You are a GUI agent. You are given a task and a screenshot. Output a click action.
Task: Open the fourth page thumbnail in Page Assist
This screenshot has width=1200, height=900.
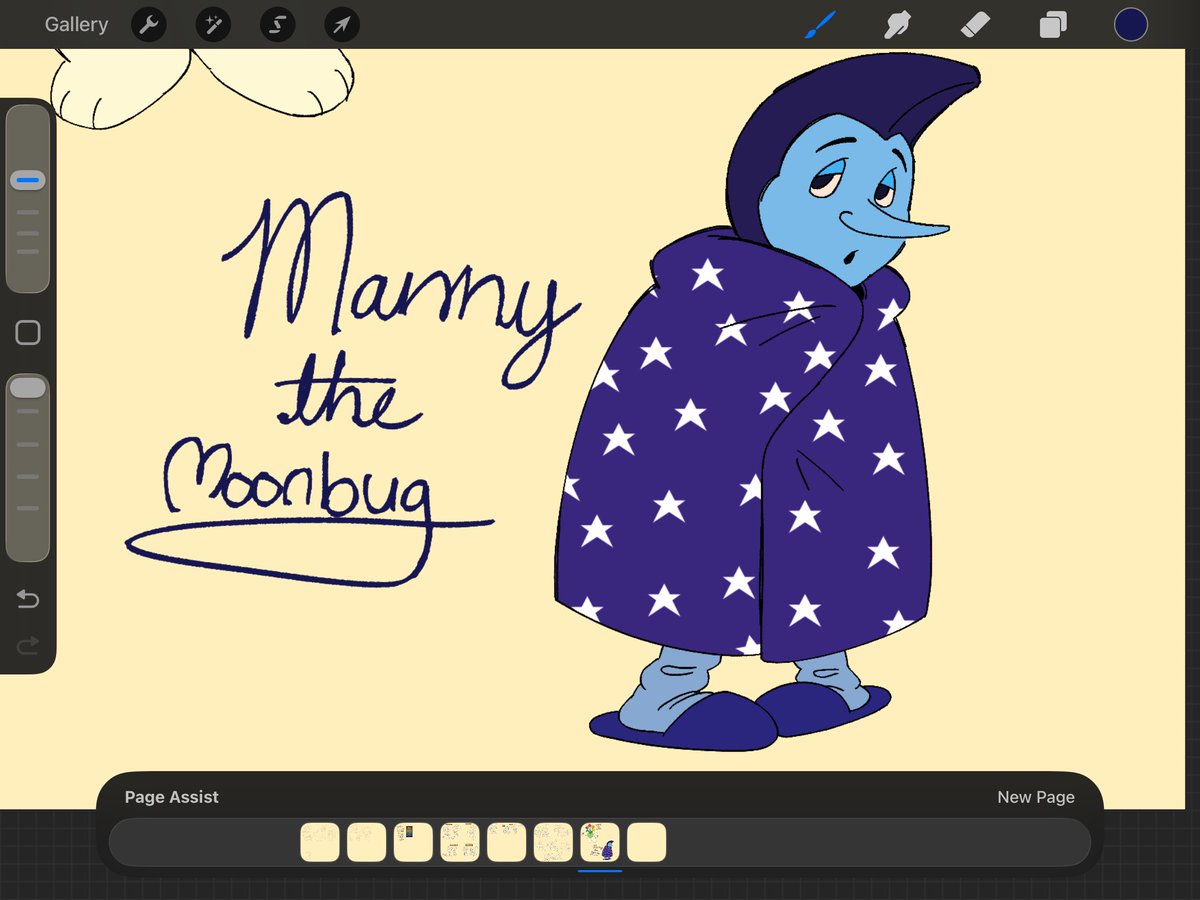click(x=460, y=842)
